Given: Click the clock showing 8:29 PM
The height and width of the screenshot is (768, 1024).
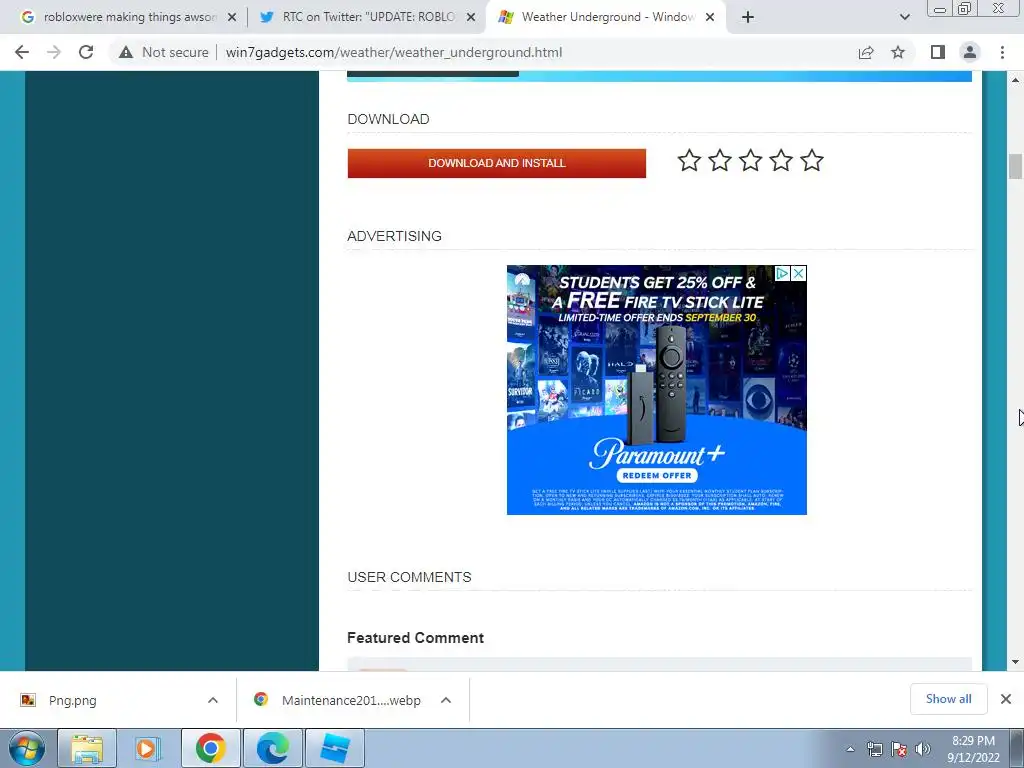Looking at the screenshot, I should click(x=973, y=741).
